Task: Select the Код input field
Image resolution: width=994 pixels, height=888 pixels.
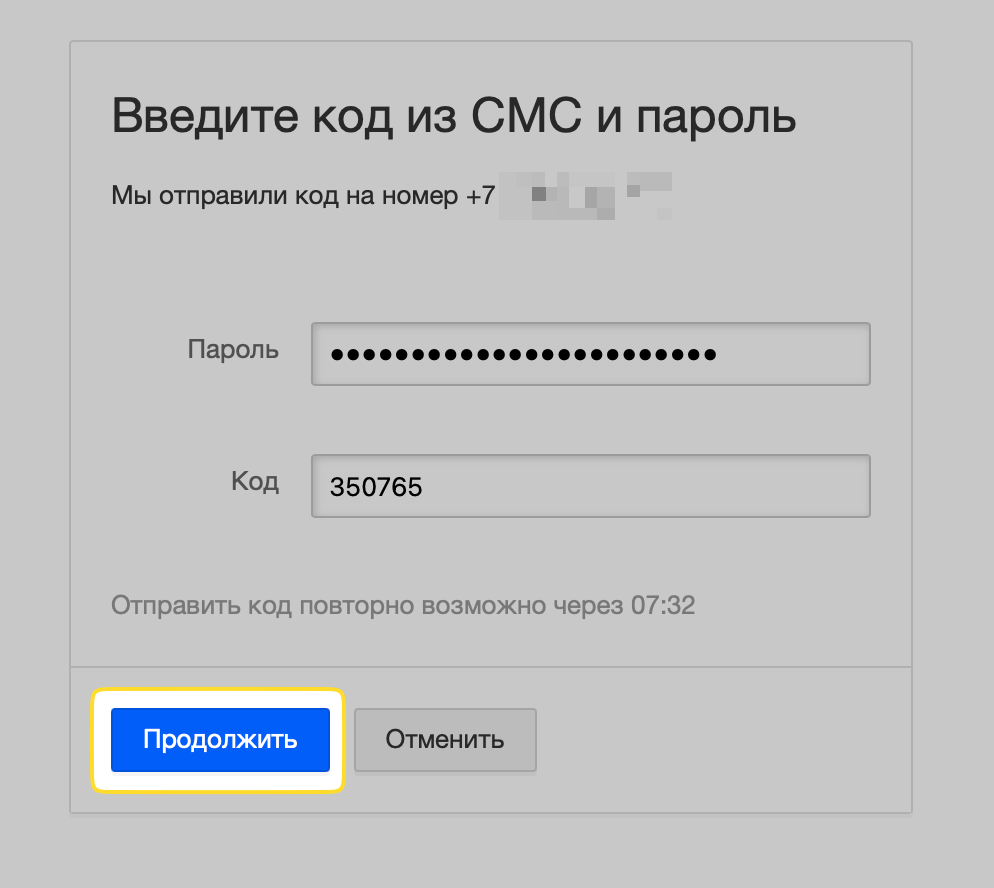Action: click(590, 486)
